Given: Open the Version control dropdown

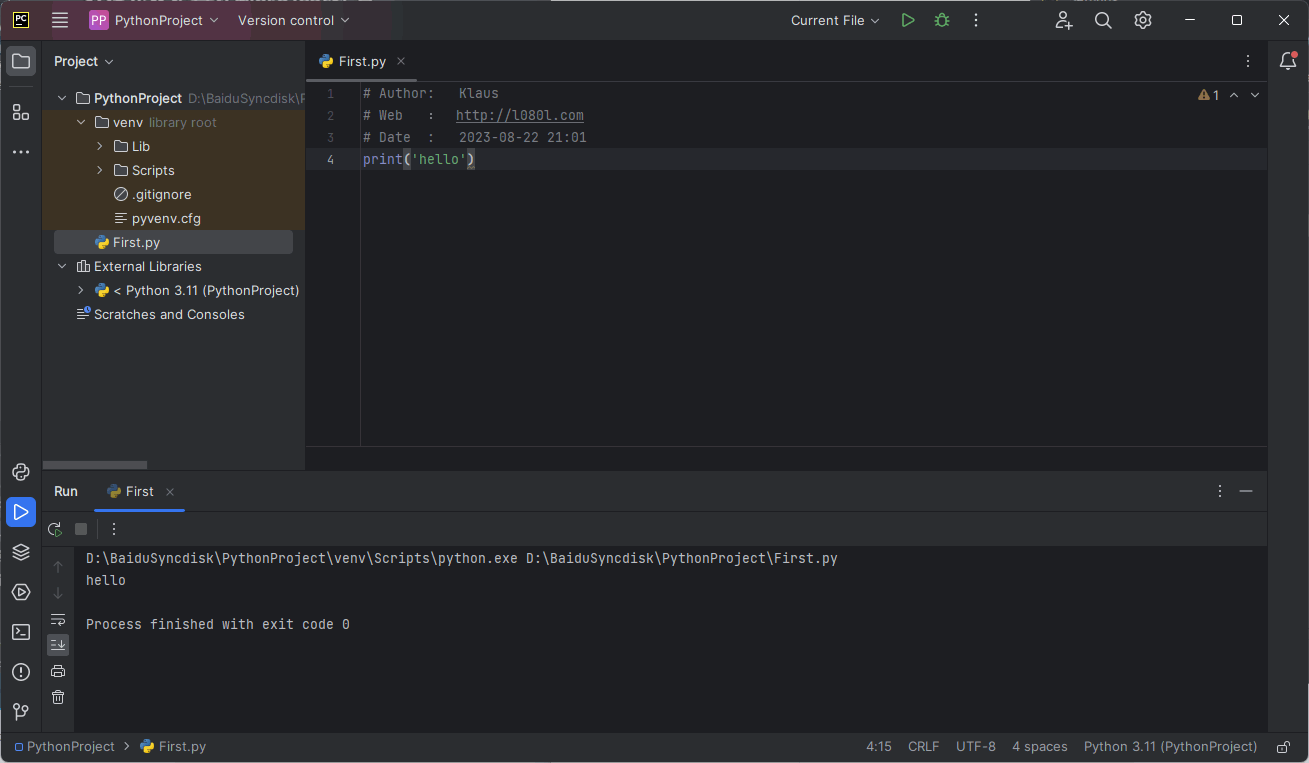Looking at the screenshot, I should coord(294,20).
